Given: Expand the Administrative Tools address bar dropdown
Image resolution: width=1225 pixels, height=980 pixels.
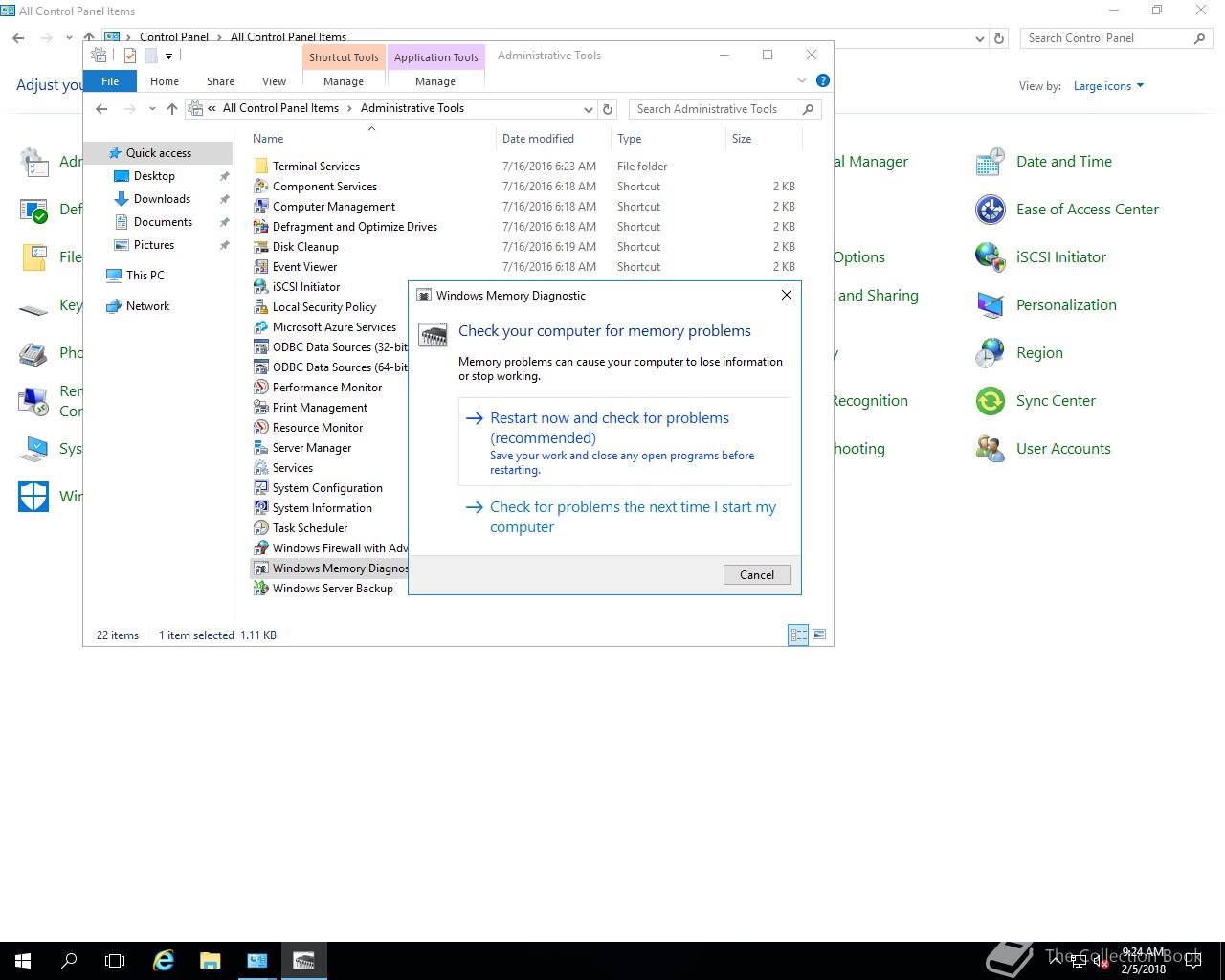Looking at the screenshot, I should [x=588, y=109].
